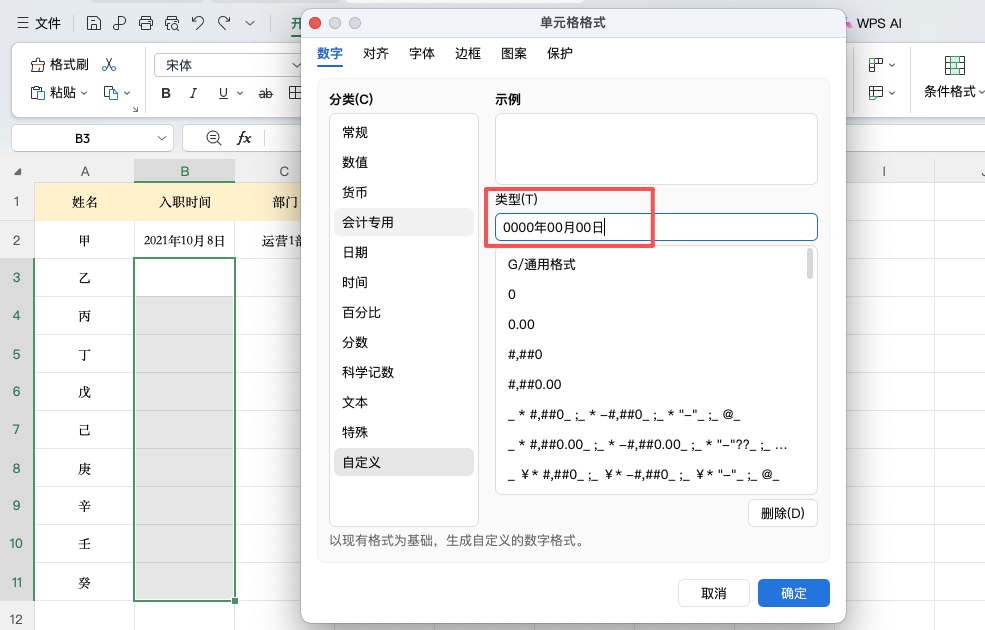Click the Save icon in toolbar

click(x=94, y=24)
